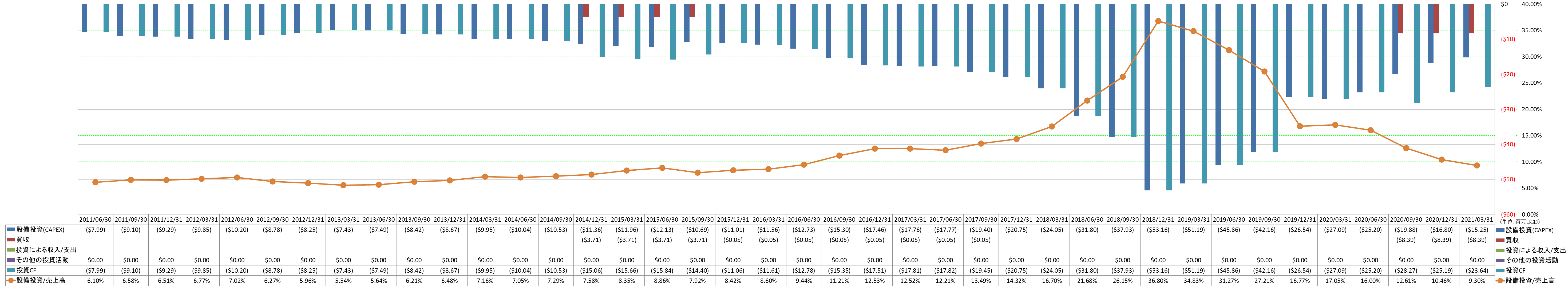This screenshot has width=1568, height=286.
Task: Click the 40.00% secondary axis label
Action: coord(1531,4)
